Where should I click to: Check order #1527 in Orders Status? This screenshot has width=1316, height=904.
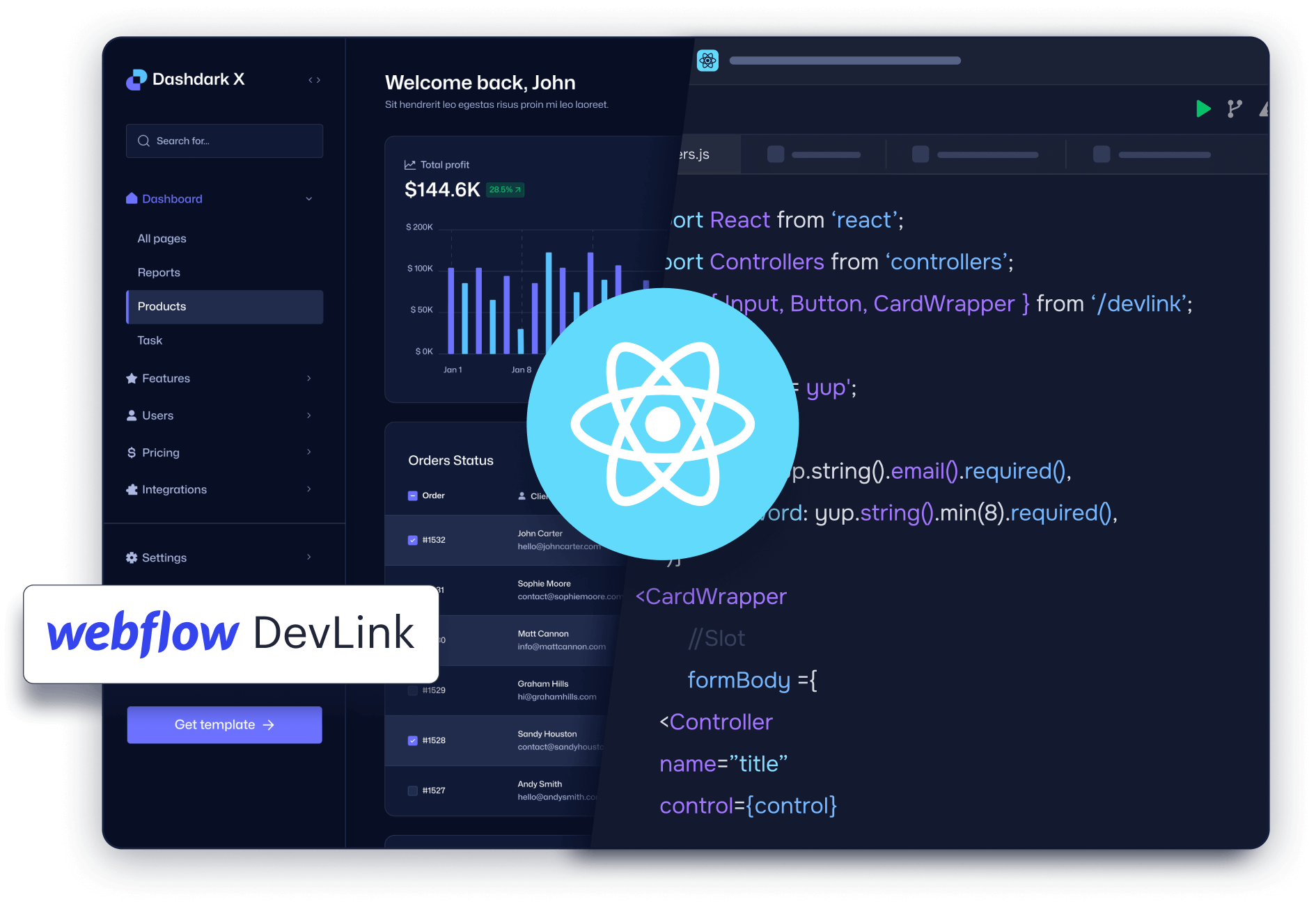coord(412,790)
